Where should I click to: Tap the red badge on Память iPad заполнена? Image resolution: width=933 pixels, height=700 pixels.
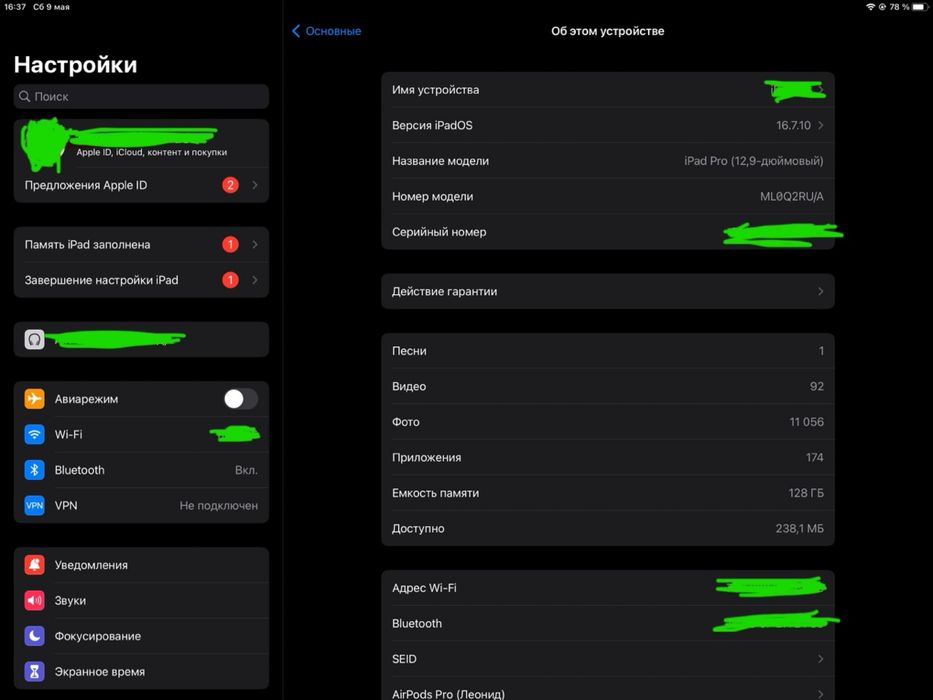click(x=230, y=245)
